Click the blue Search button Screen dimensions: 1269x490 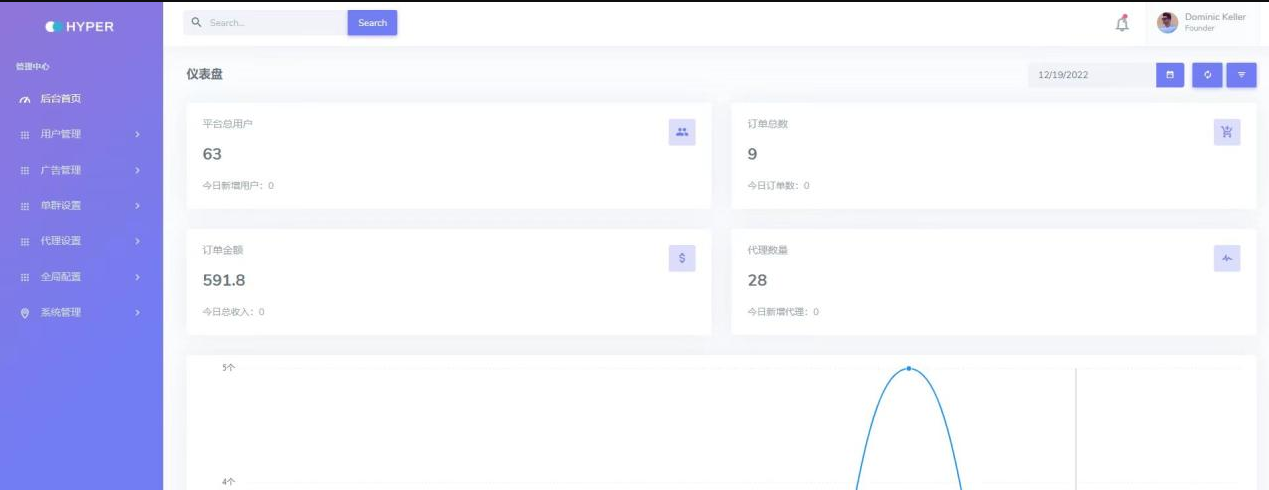372,23
